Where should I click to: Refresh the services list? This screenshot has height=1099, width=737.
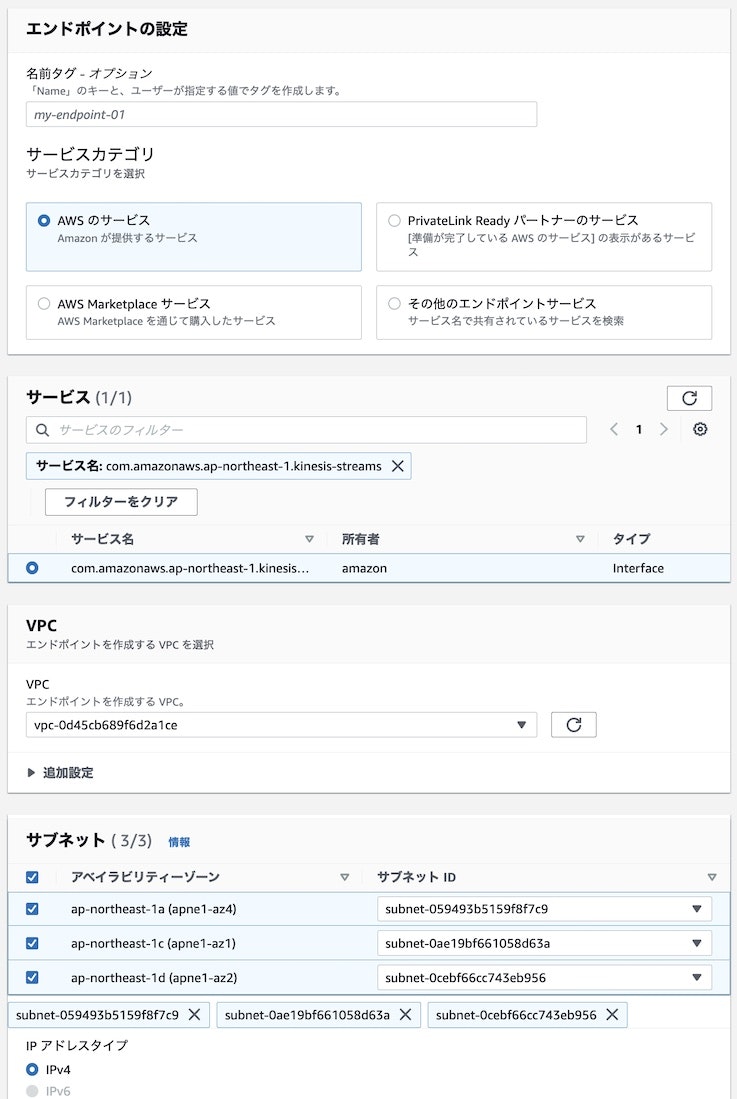[689, 398]
